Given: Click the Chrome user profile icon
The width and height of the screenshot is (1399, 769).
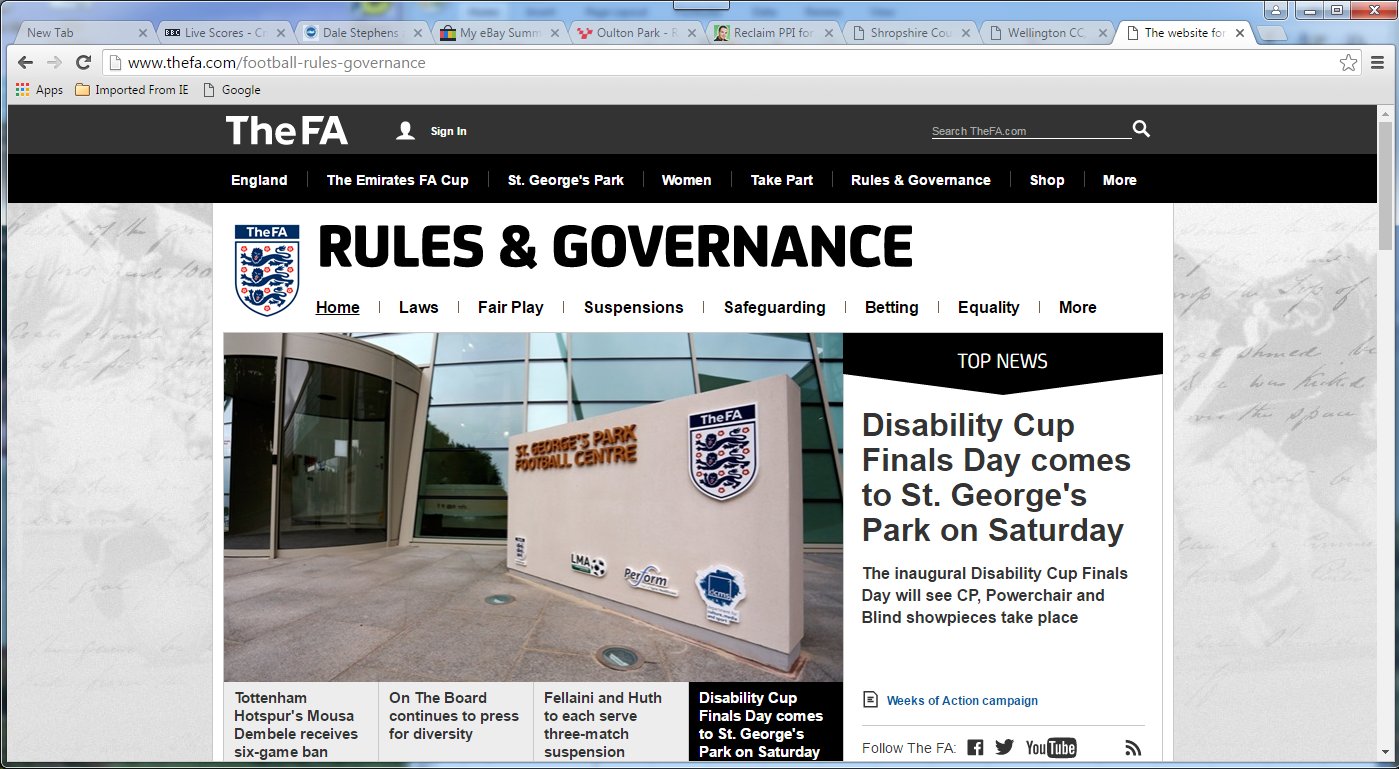Looking at the screenshot, I should pos(1277,10).
